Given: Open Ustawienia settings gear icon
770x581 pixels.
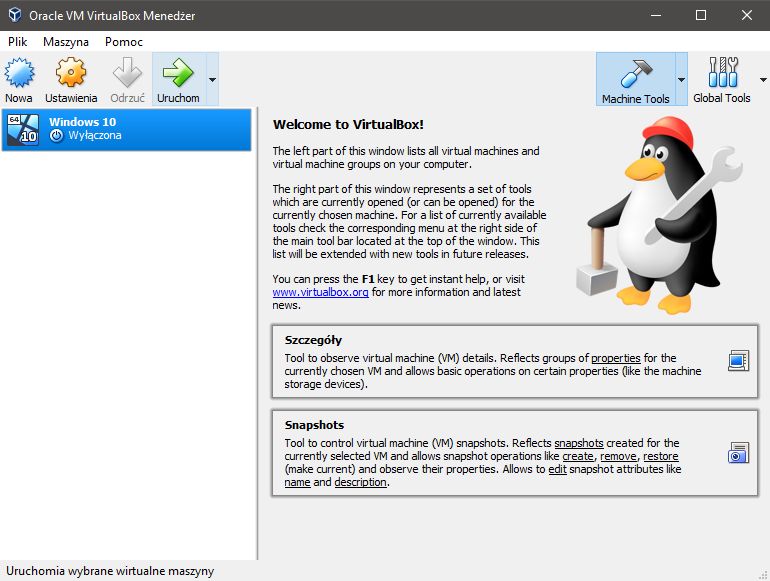Looking at the screenshot, I should (x=71, y=73).
